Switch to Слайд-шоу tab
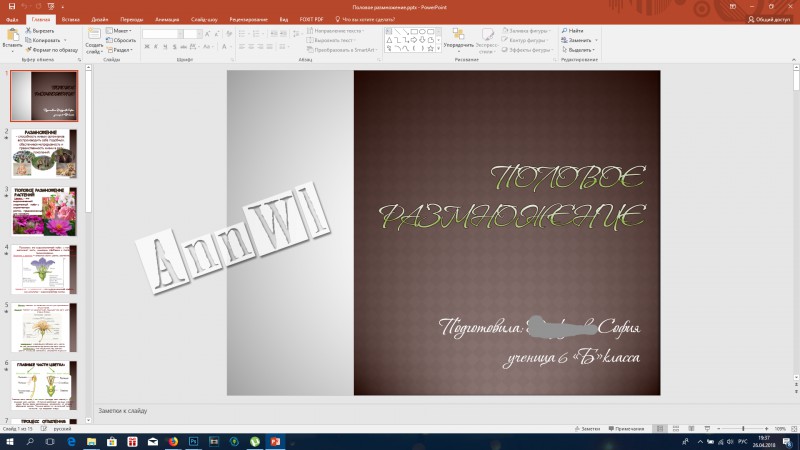Screen dimensions: 800x450 204,19
